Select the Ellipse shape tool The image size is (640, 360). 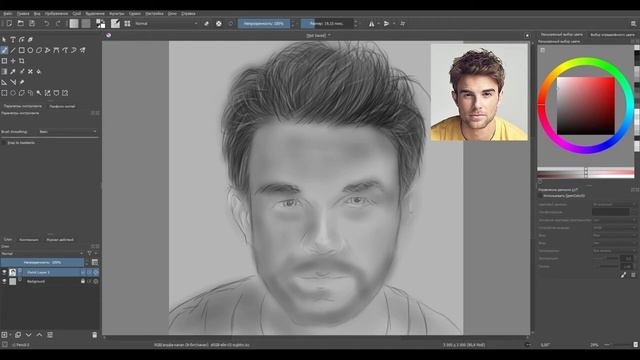30,50
